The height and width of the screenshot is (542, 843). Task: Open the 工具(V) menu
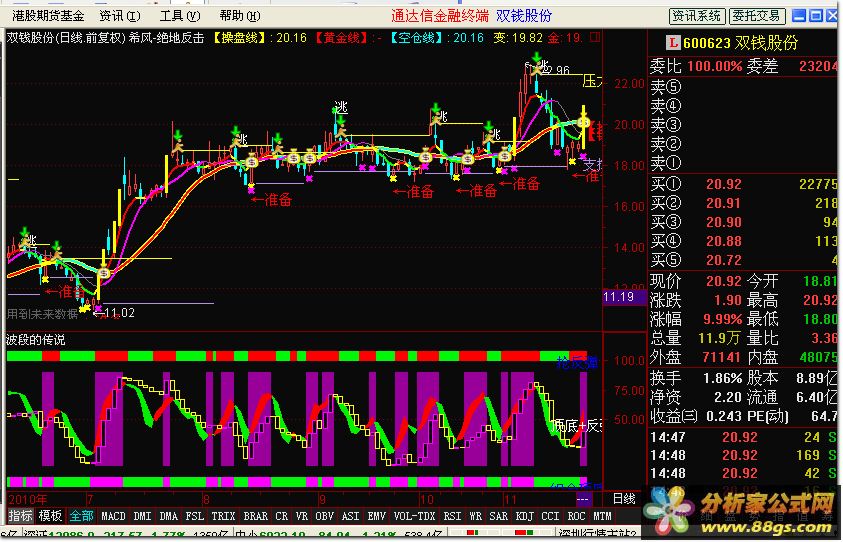[180, 16]
